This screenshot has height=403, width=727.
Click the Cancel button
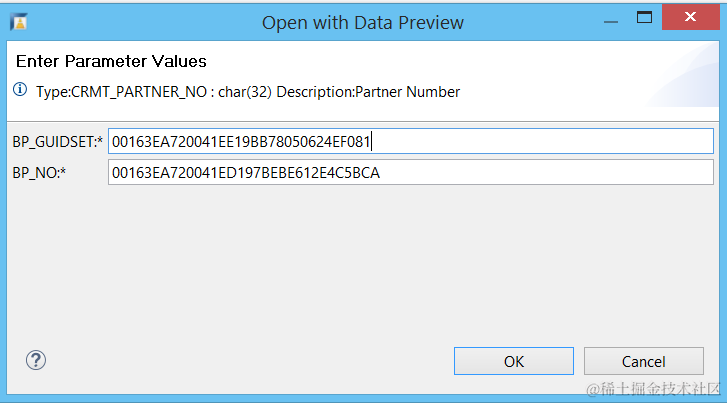(x=644, y=361)
